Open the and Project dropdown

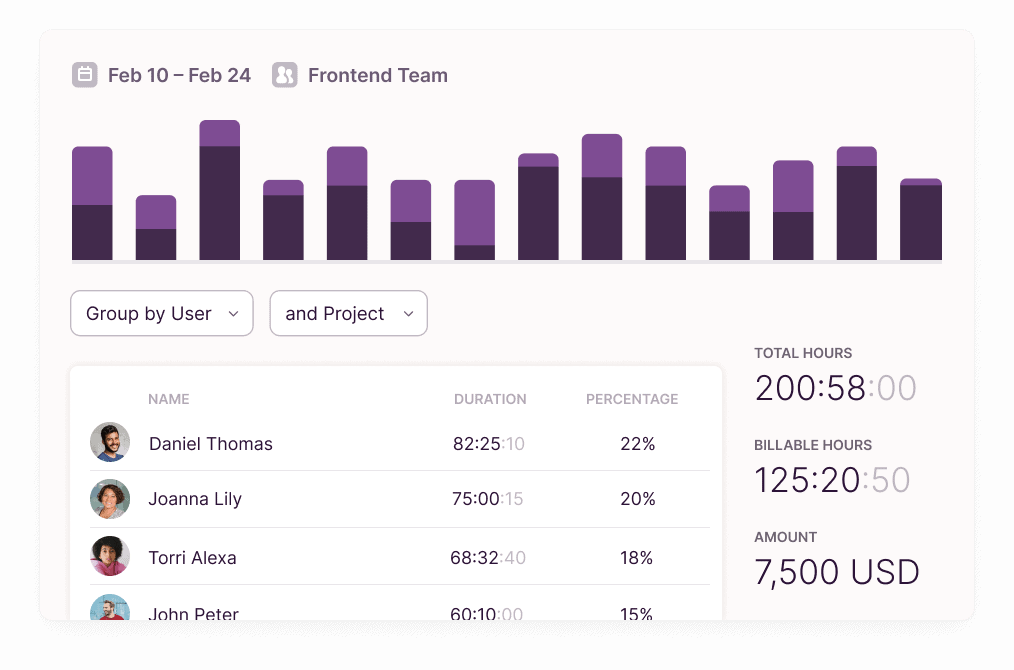pyautogui.click(x=348, y=314)
